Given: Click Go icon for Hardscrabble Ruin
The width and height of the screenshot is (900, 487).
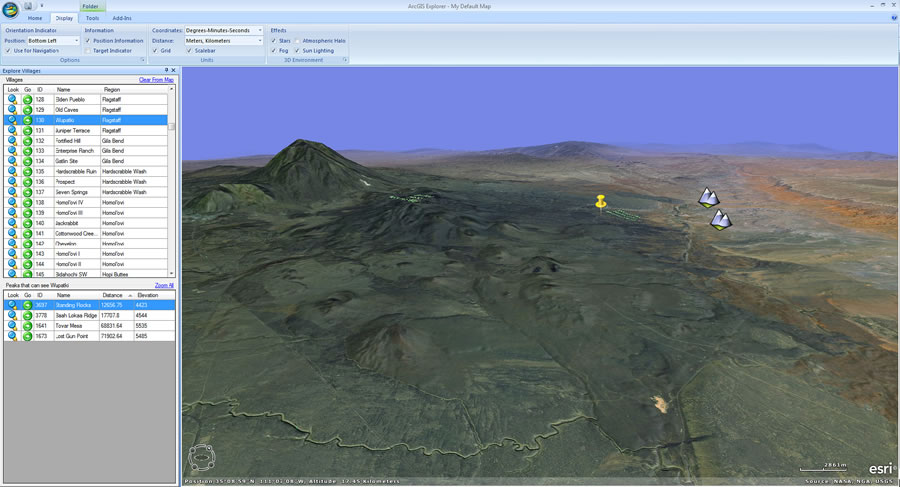Looking at the screenshot, I should tap(28, 172).
